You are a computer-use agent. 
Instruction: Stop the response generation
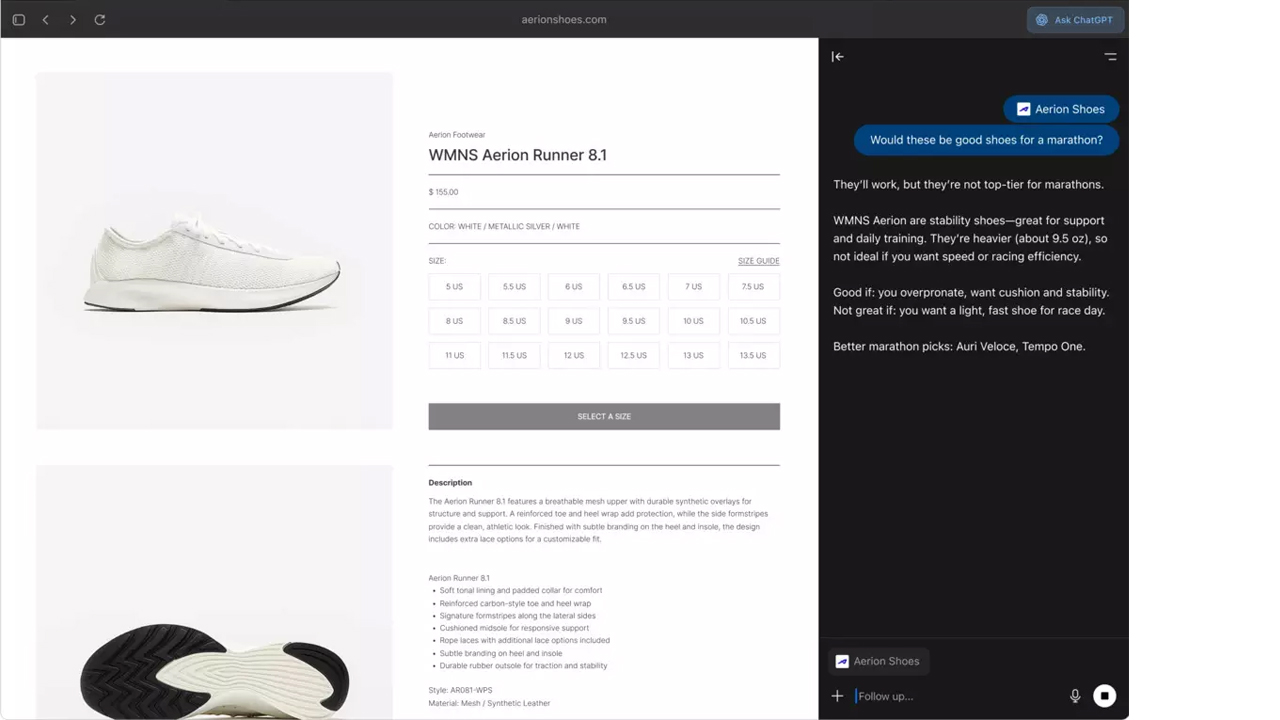(1104, 696)
